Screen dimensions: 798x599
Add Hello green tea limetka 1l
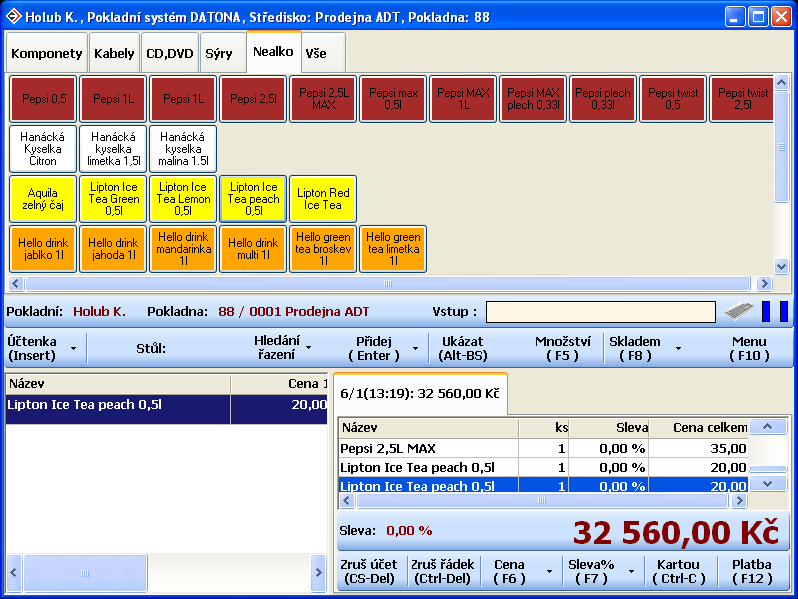pos(393,249)
